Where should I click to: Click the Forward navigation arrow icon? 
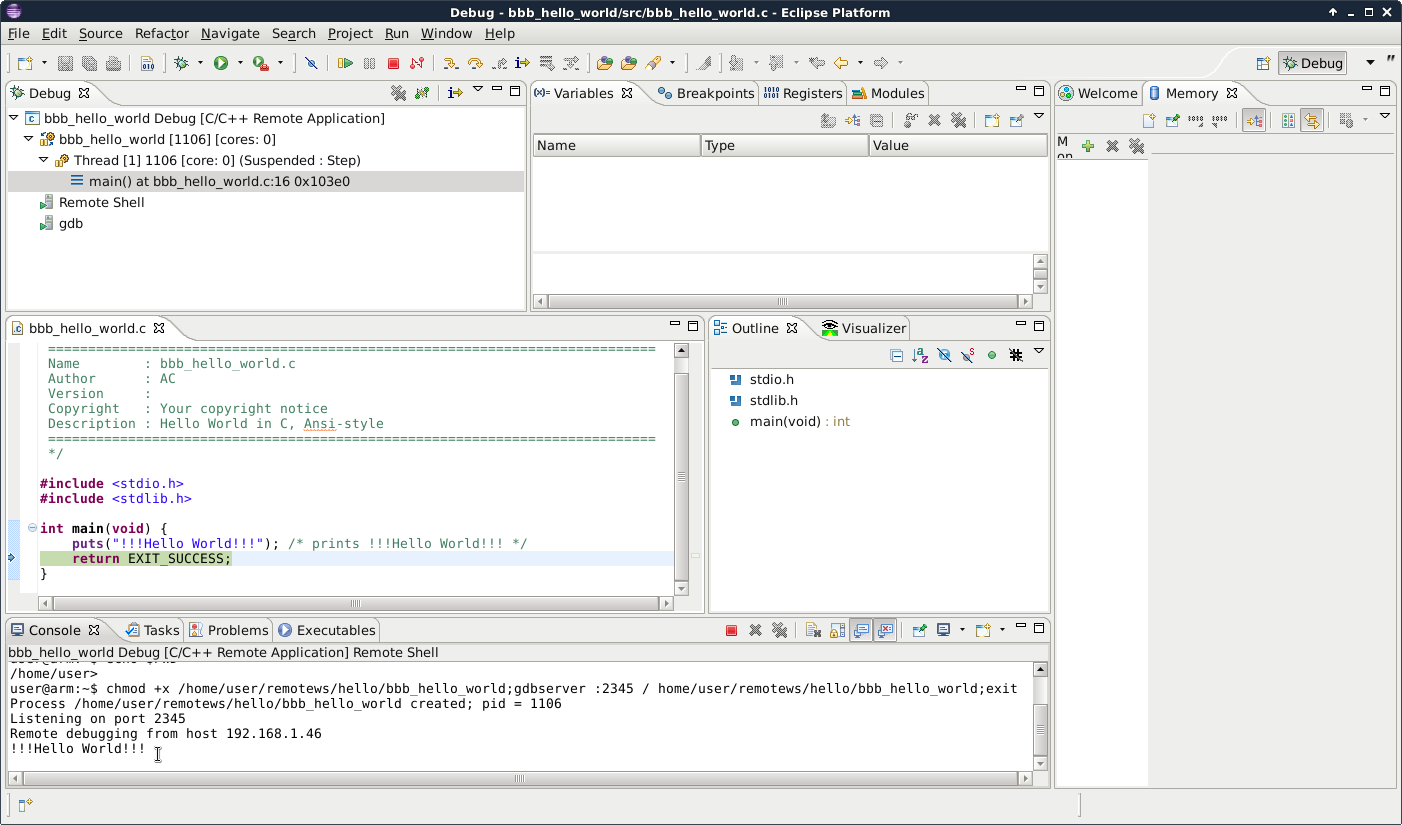tap(881, 63)
